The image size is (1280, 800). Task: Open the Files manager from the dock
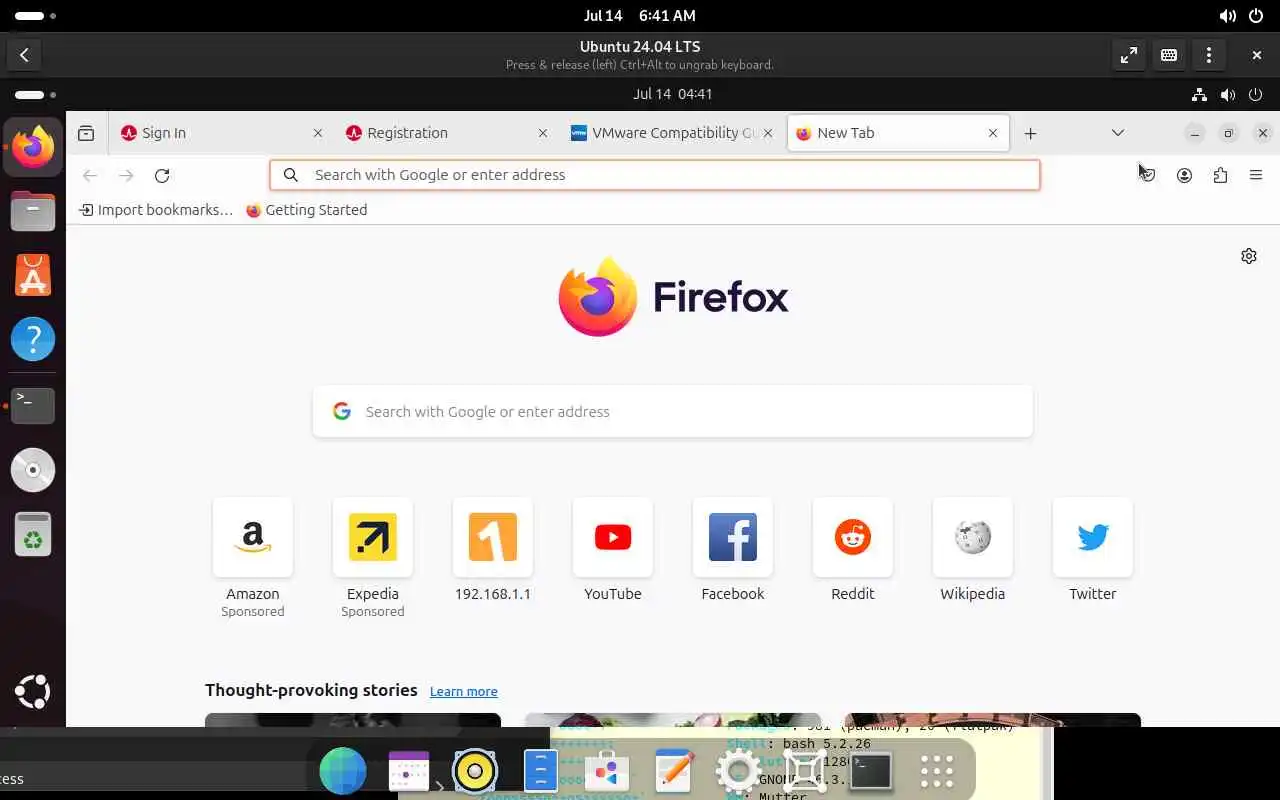(33, 211)
